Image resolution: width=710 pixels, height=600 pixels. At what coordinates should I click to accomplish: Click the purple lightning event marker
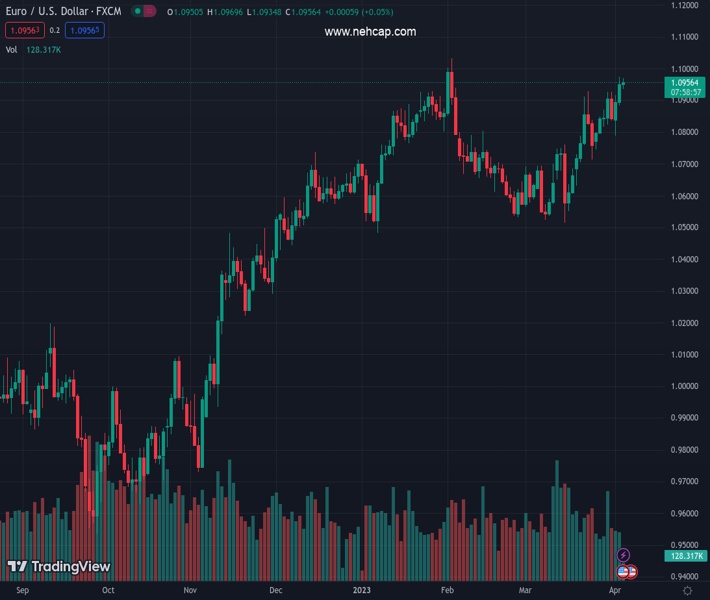[624, 554]
